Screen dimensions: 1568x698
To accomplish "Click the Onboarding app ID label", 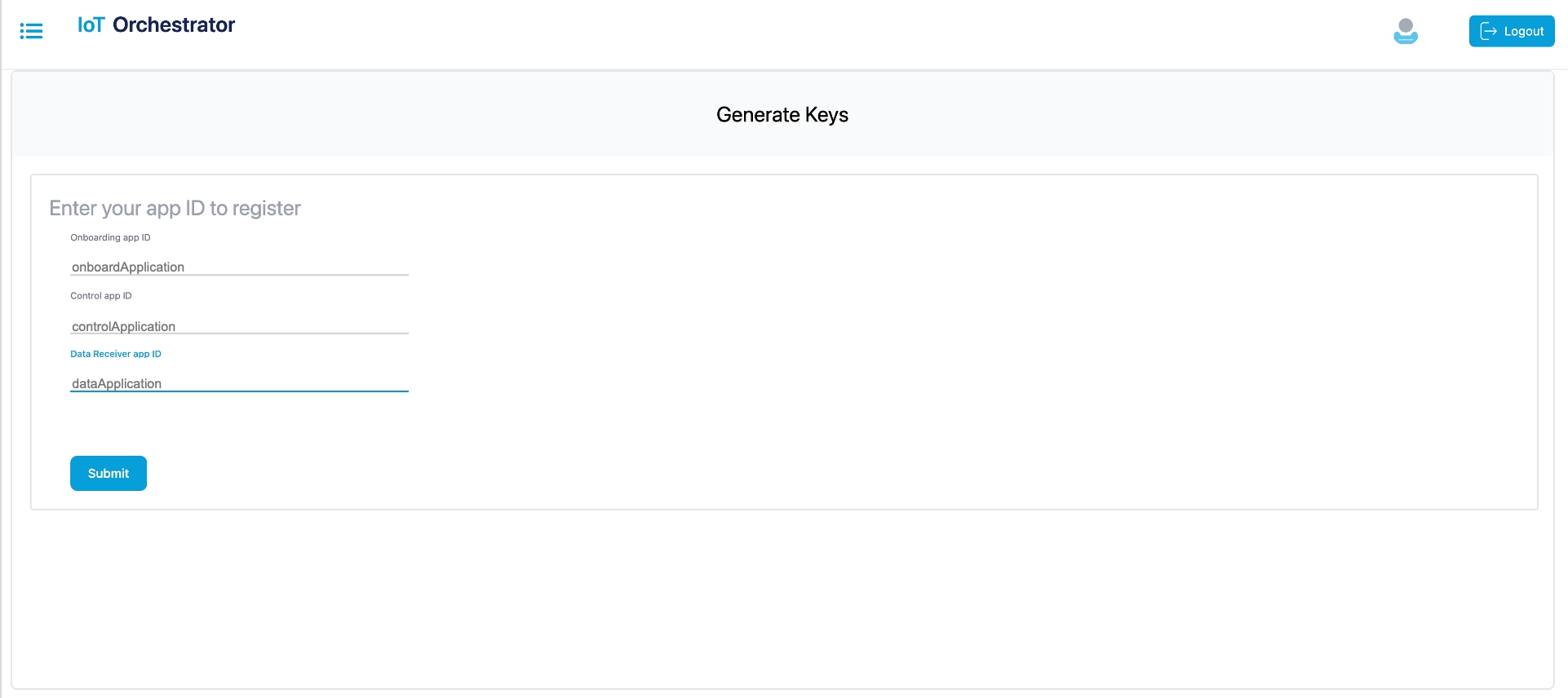I will point(110,237).
